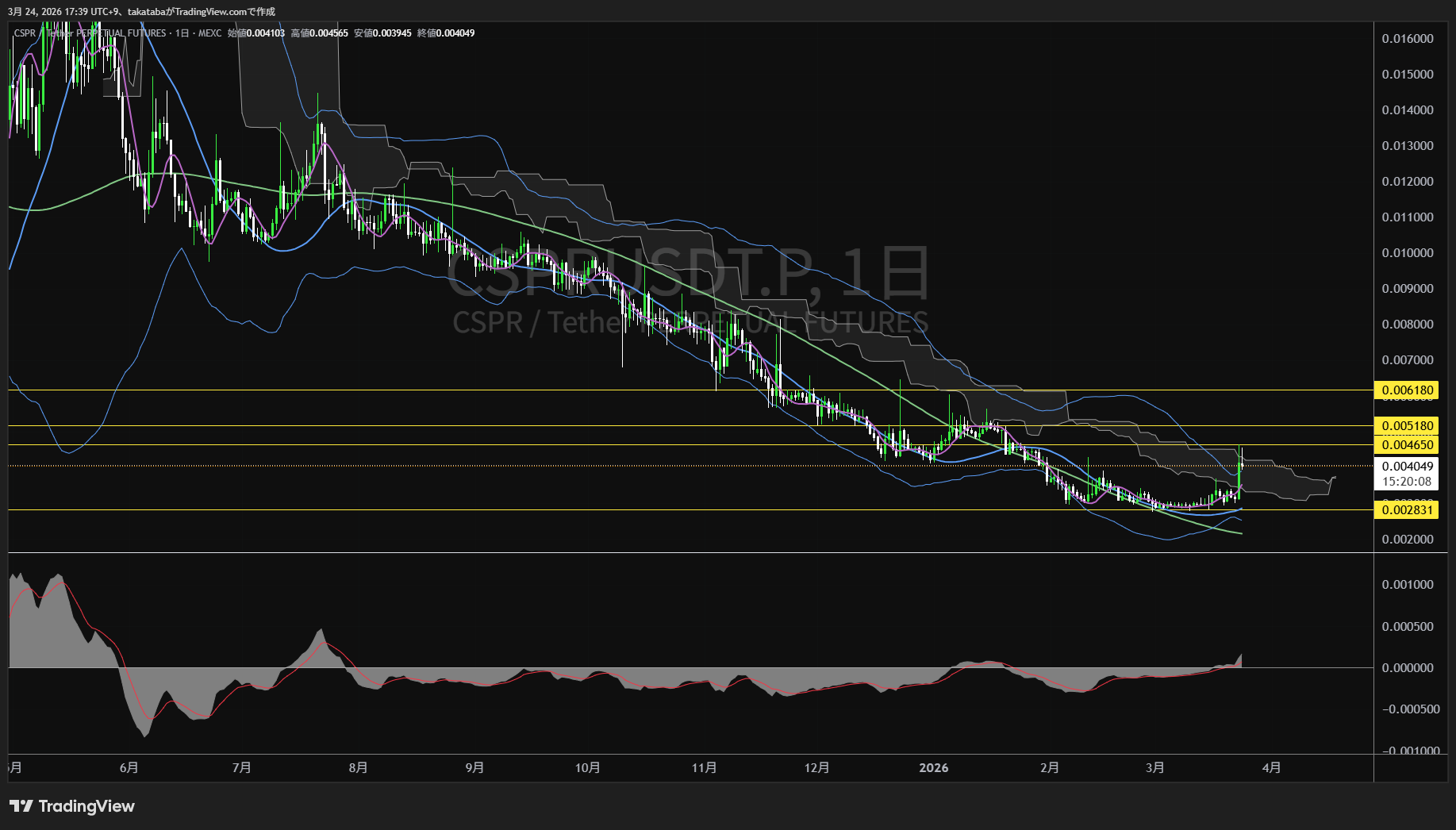Click the yellow 0.002831 price label
The width and height of the screenshot is (1456, 830).
coord(1407,510)
